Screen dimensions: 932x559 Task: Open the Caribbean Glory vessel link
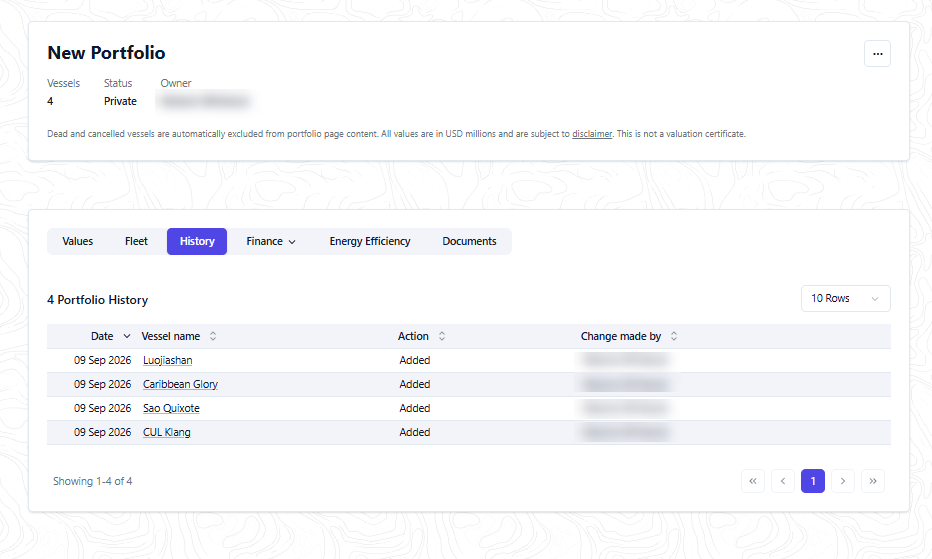pyautogui.click(x=180, y=384)
